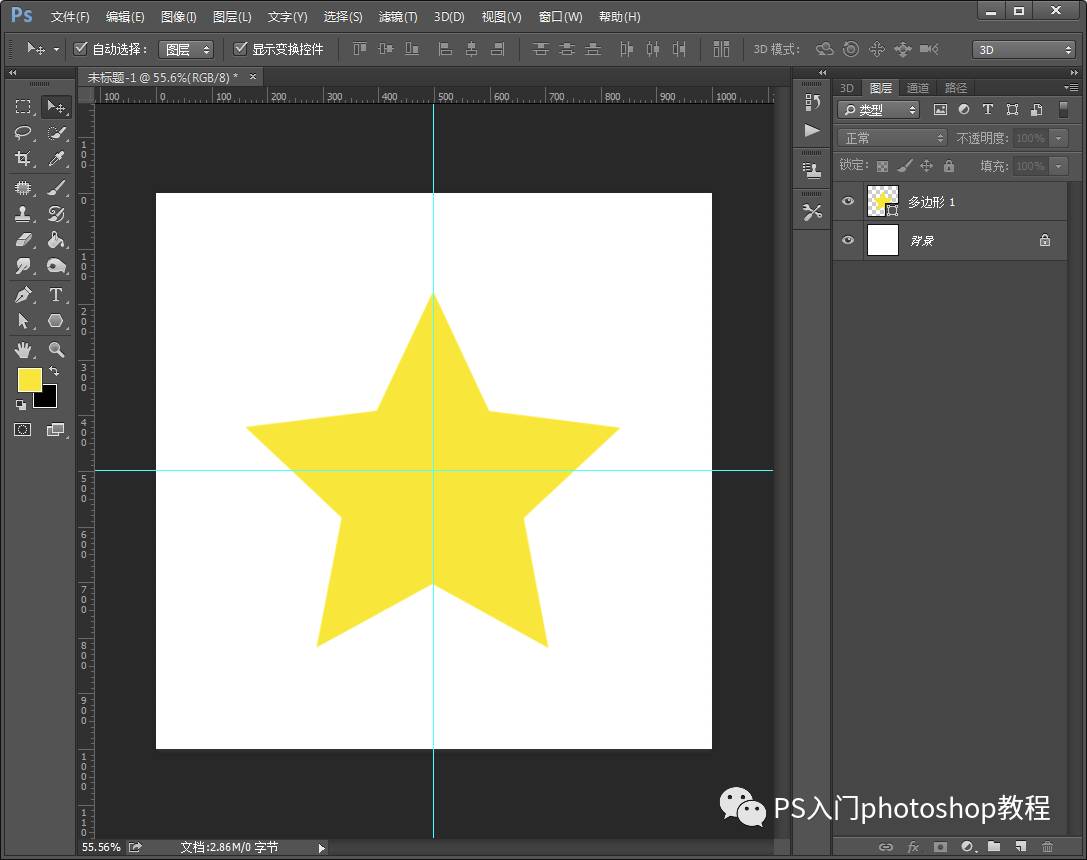Create a new layer group
The image size is (1087, 860).
pos(994,847)
